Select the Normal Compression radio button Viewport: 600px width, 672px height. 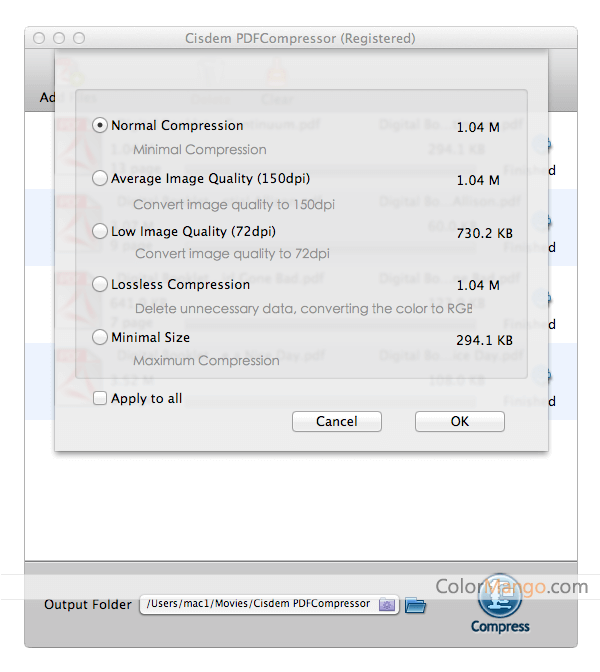99,126
